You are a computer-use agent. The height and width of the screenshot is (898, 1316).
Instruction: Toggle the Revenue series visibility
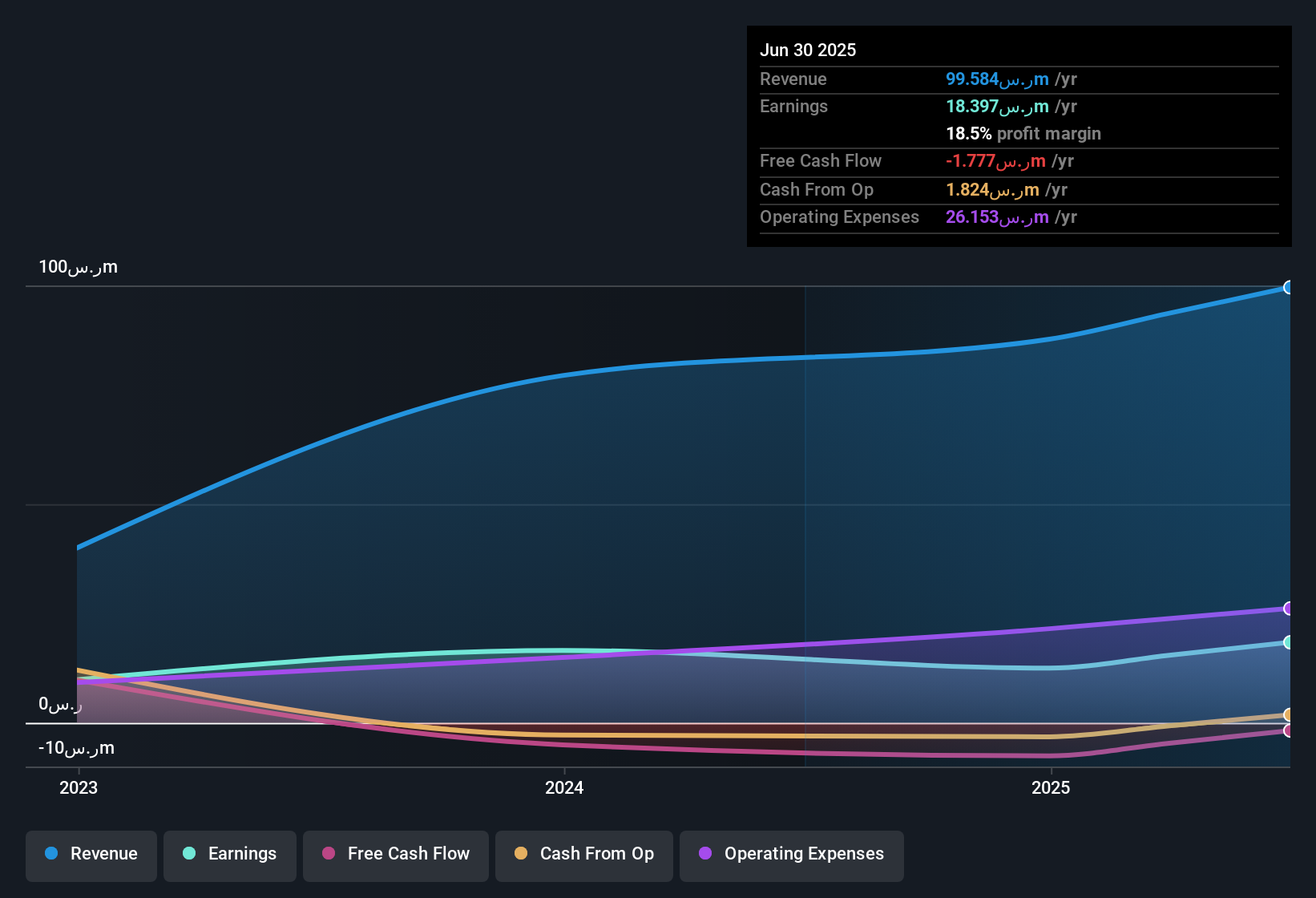click(x=91, y=854)
